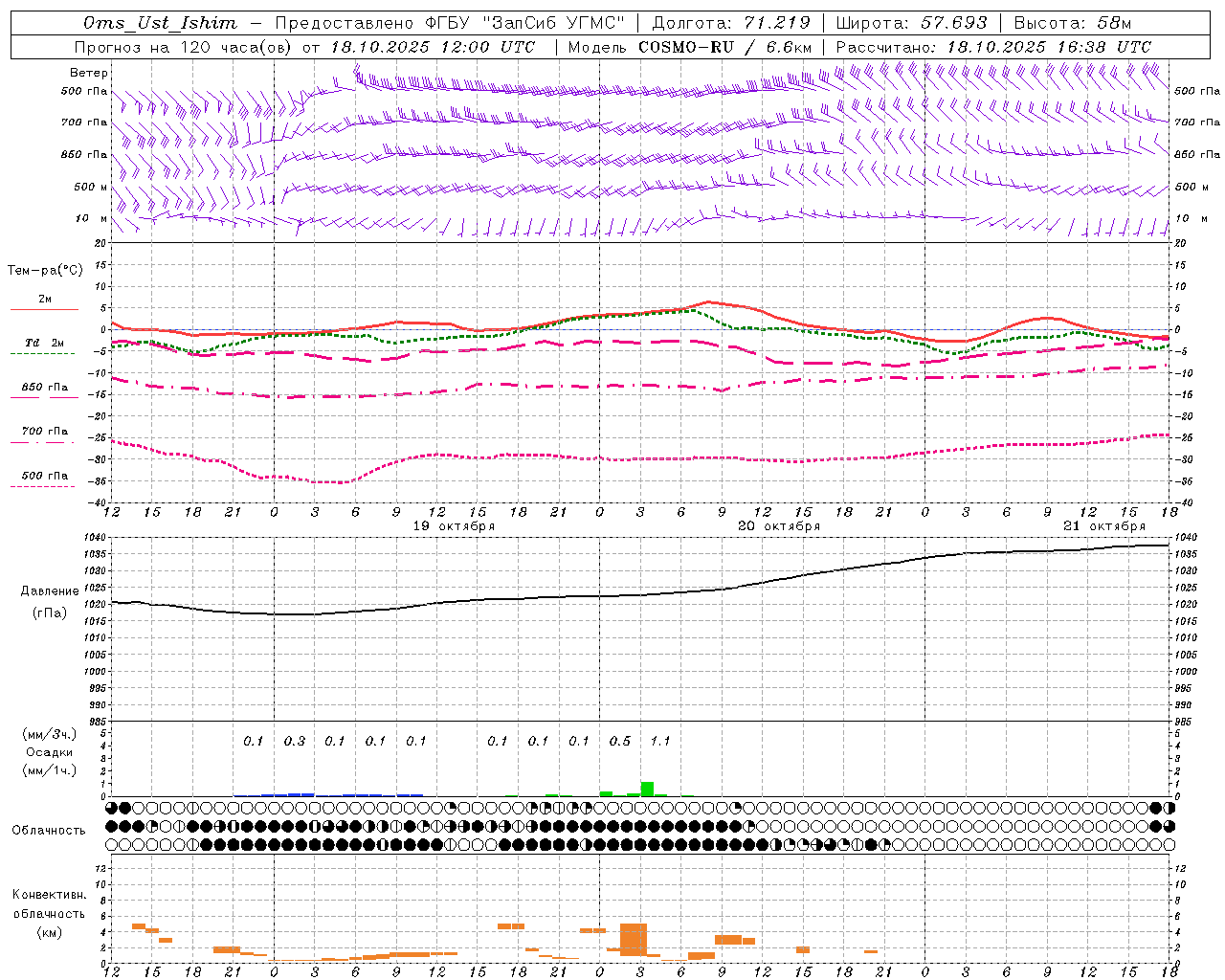The height and width of the screenshot is (980, 1225).
Task: Click the (км) unit under convective cloud label
Action: (x=49, y=932)
